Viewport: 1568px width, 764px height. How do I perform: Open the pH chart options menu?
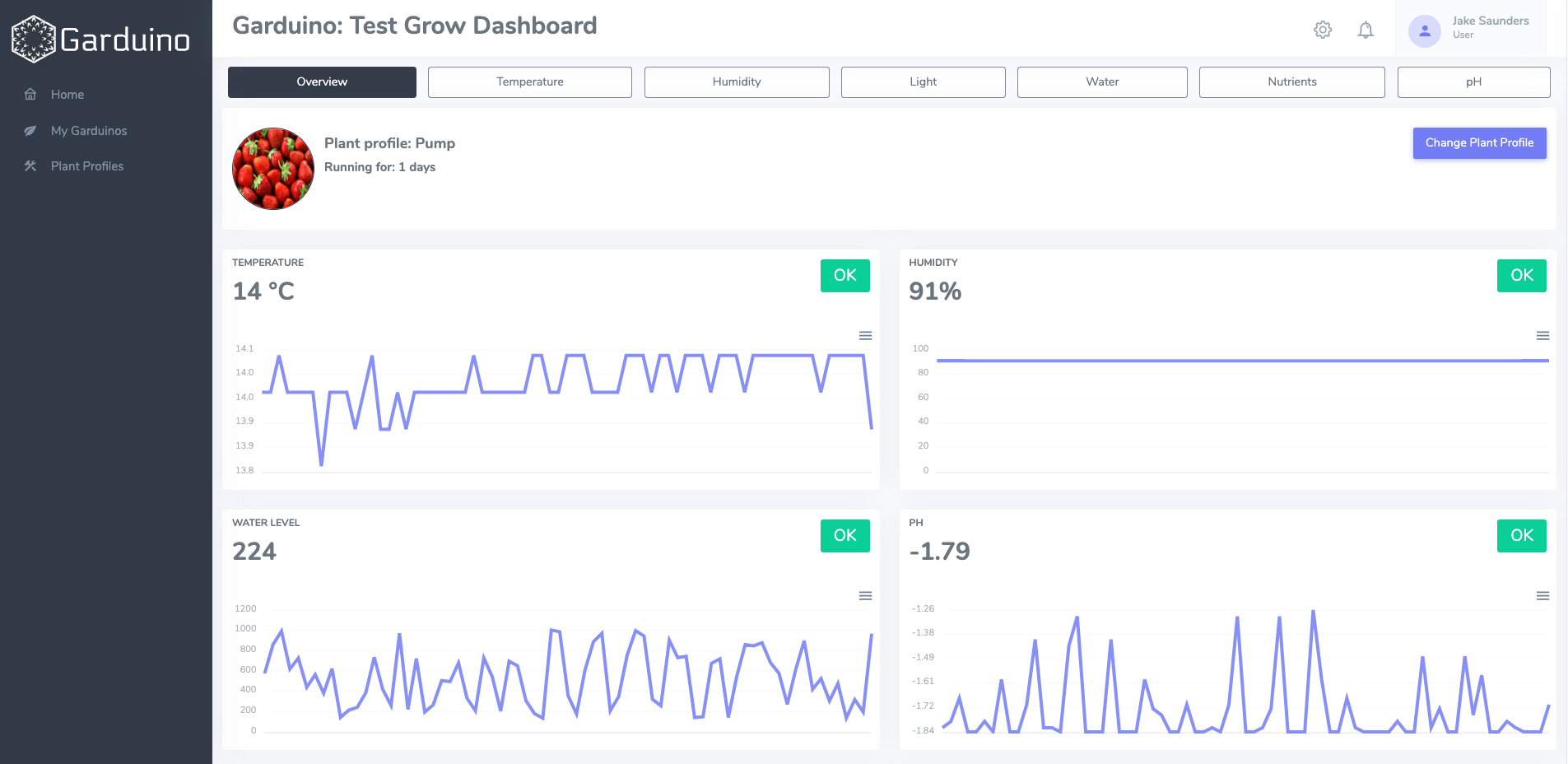click(1542, 596)
